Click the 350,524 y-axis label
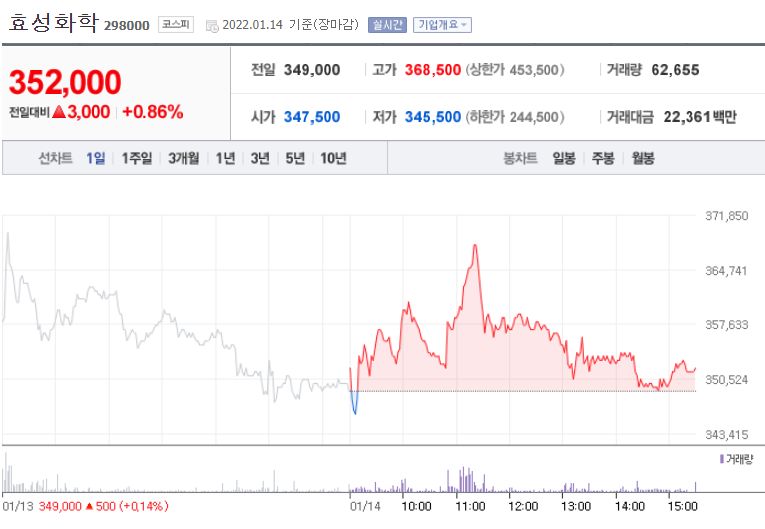Screen dimensions: 765x529 click(x=726, y=380)
